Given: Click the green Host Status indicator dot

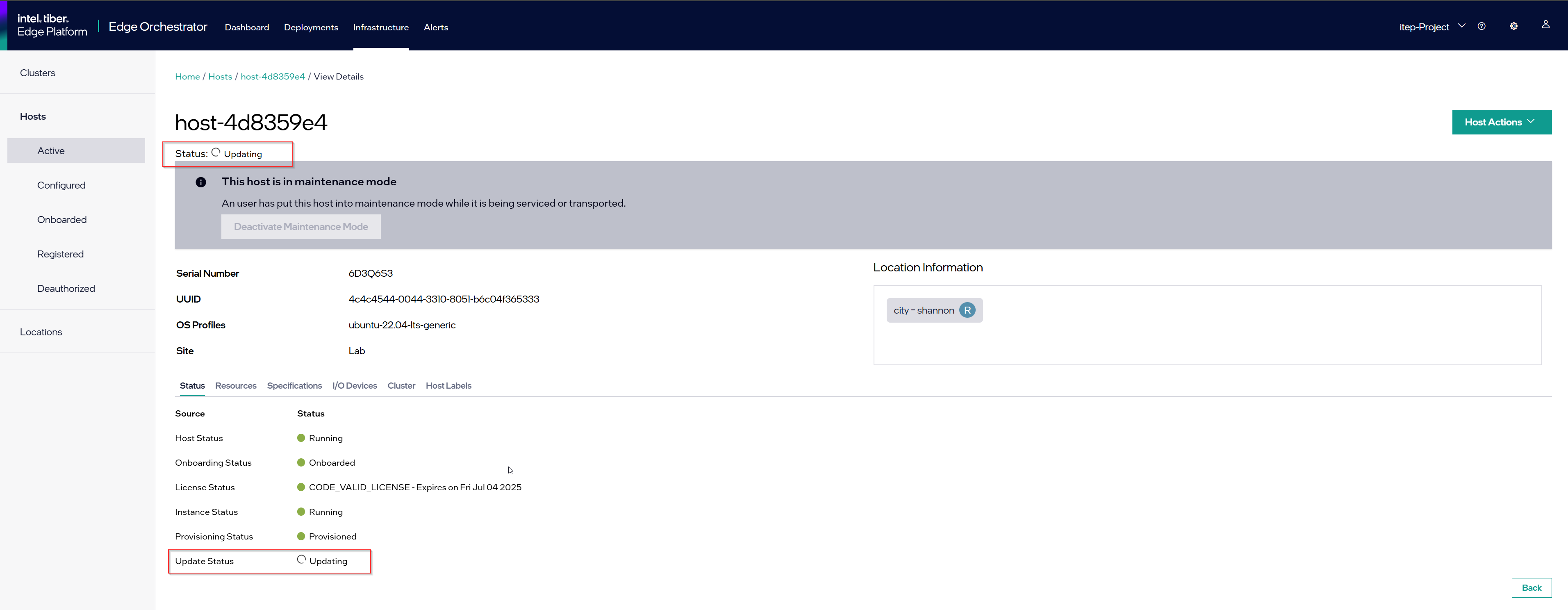Looking at the screenshot, I should (x=301, y=438).
